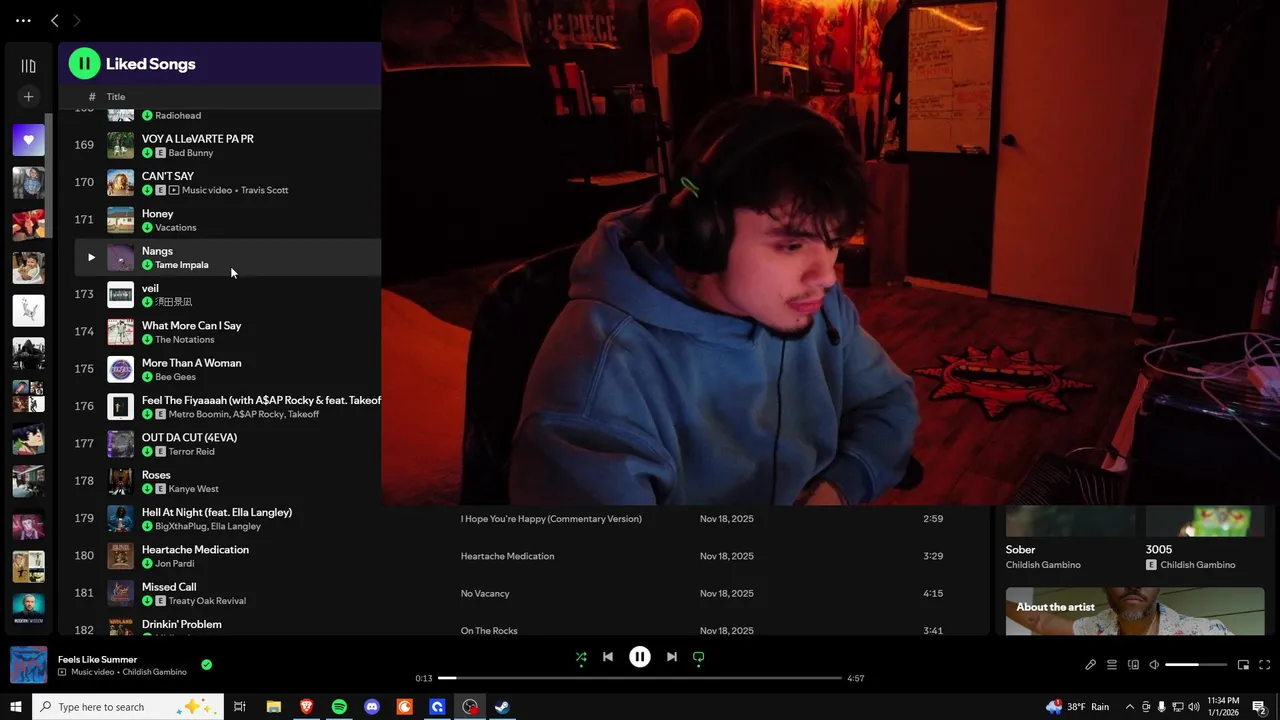Open the 3005 card by Childish Gambino
The width and height of the screenshot is (1280, 720).
1205,540
